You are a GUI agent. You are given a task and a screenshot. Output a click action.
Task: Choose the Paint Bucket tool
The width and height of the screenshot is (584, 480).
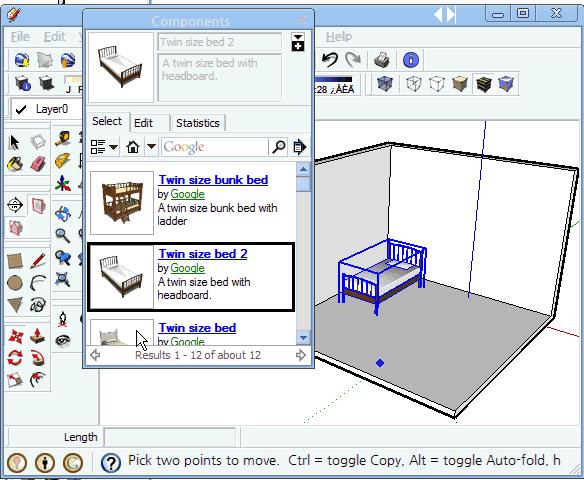pos(15,164)
